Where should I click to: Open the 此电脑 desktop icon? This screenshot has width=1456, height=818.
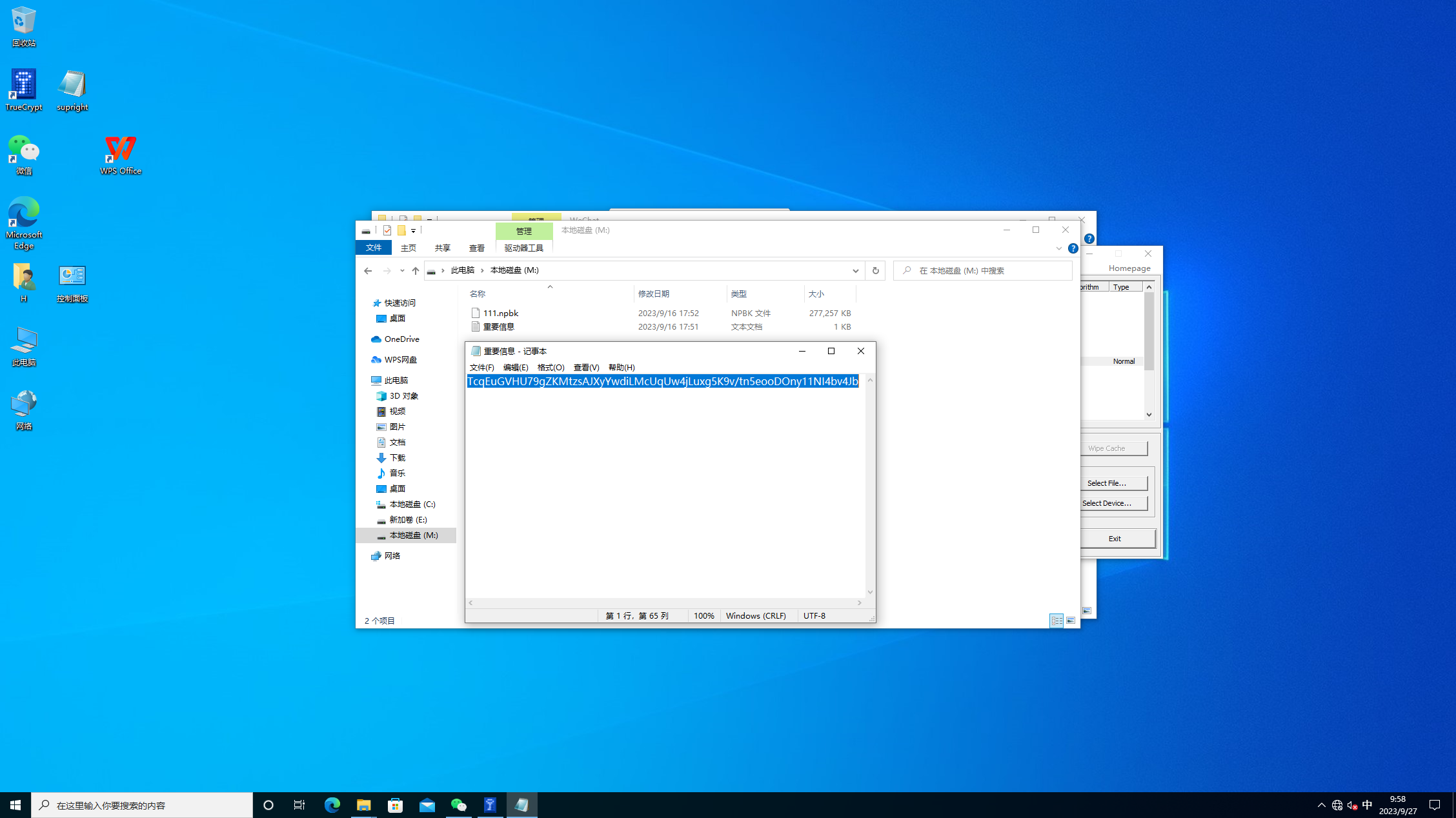(24, 346)
